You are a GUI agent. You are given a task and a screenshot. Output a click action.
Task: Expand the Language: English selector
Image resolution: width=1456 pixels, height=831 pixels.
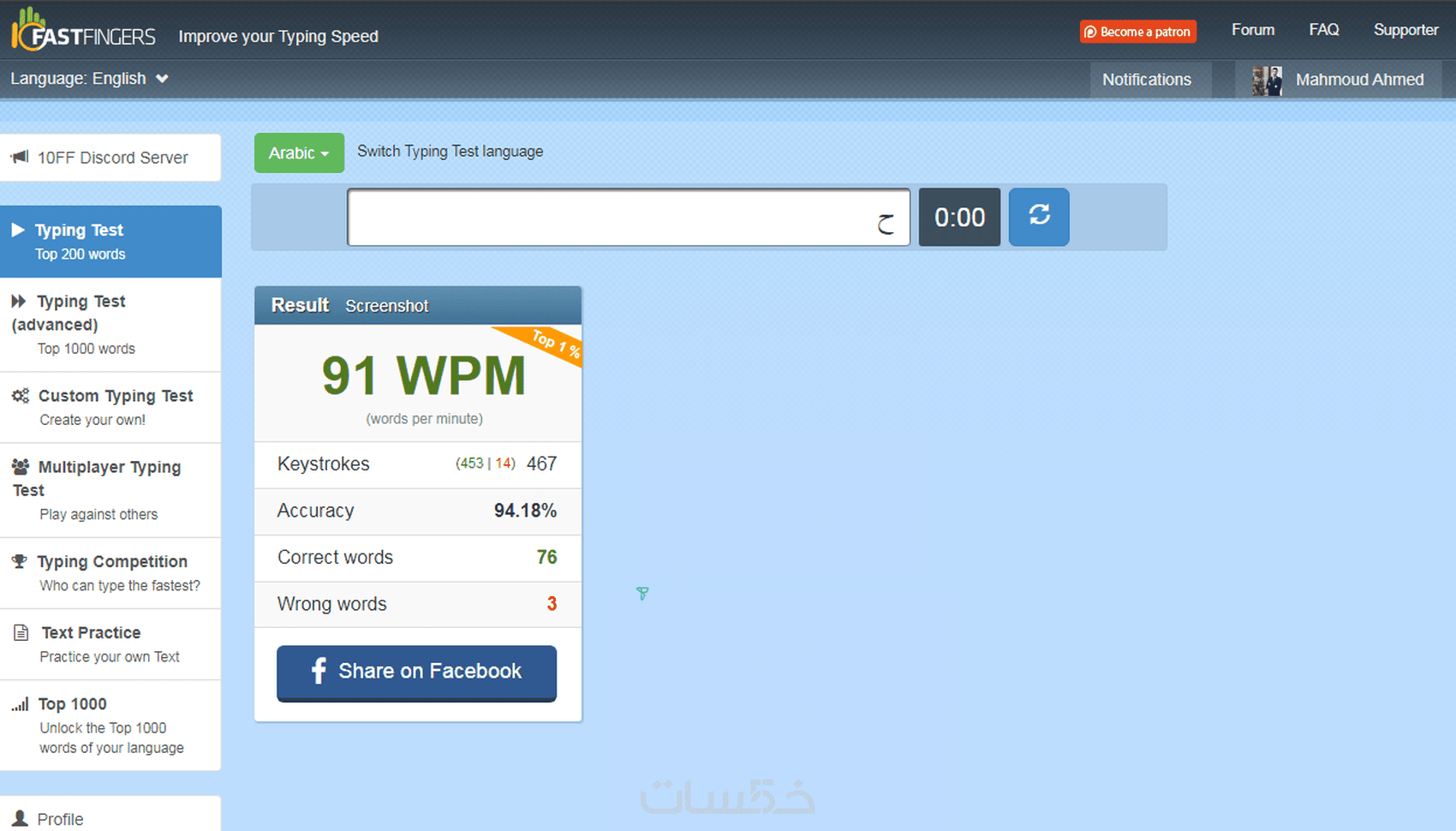click(89, 79)
